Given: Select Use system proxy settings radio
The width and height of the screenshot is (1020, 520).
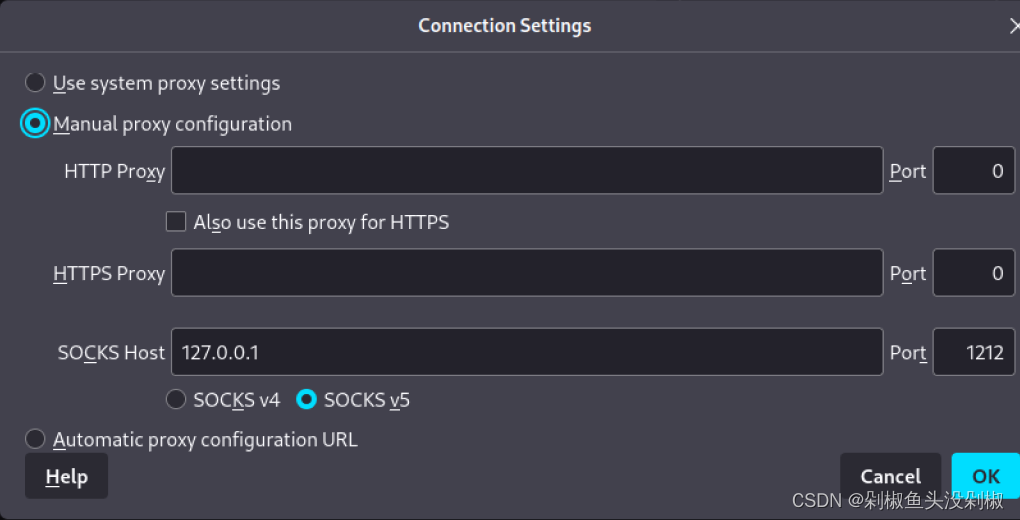Looking at the screenshot, I should 35,83.
